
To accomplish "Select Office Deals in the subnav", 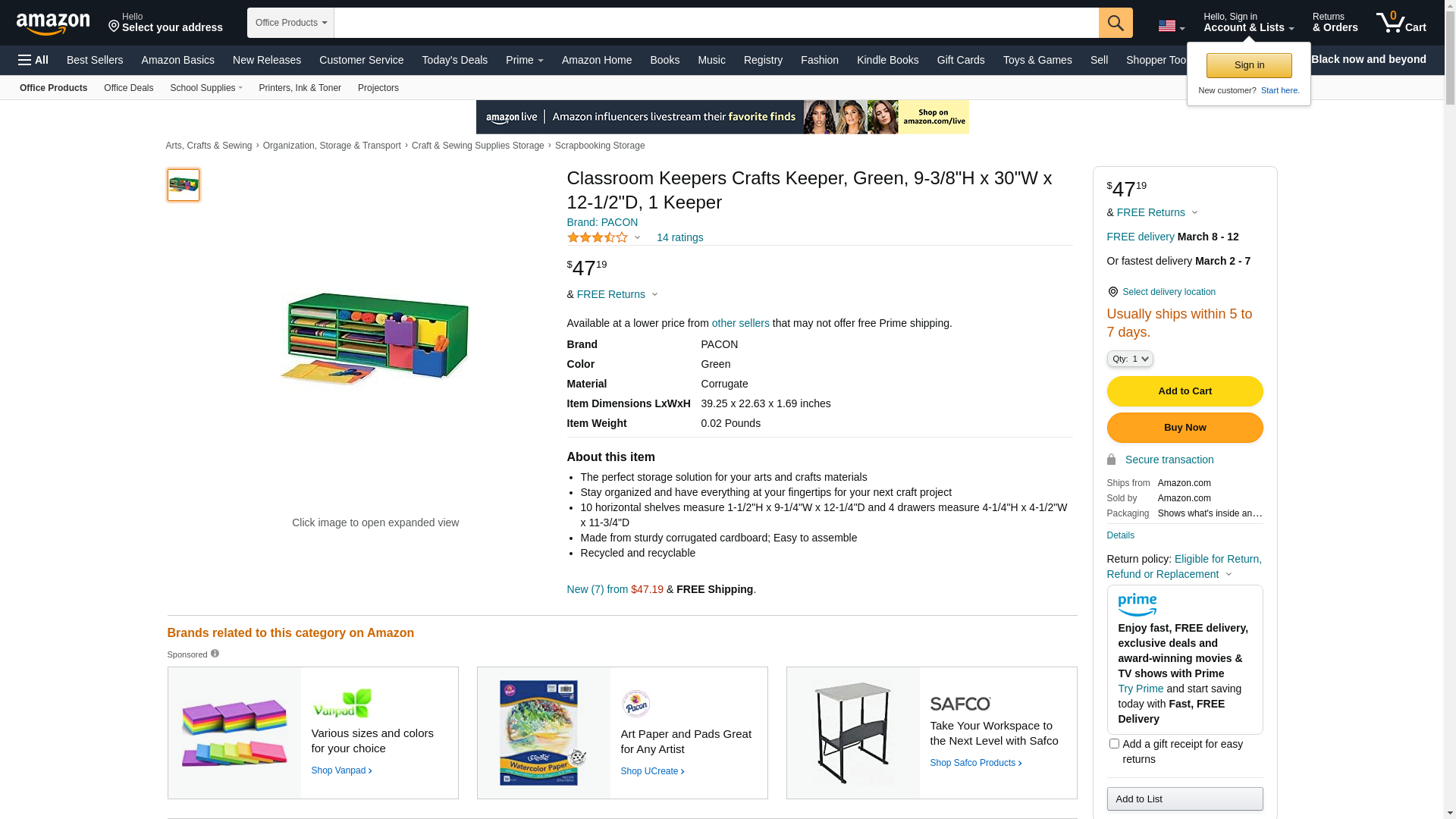I will coord(128,88).
